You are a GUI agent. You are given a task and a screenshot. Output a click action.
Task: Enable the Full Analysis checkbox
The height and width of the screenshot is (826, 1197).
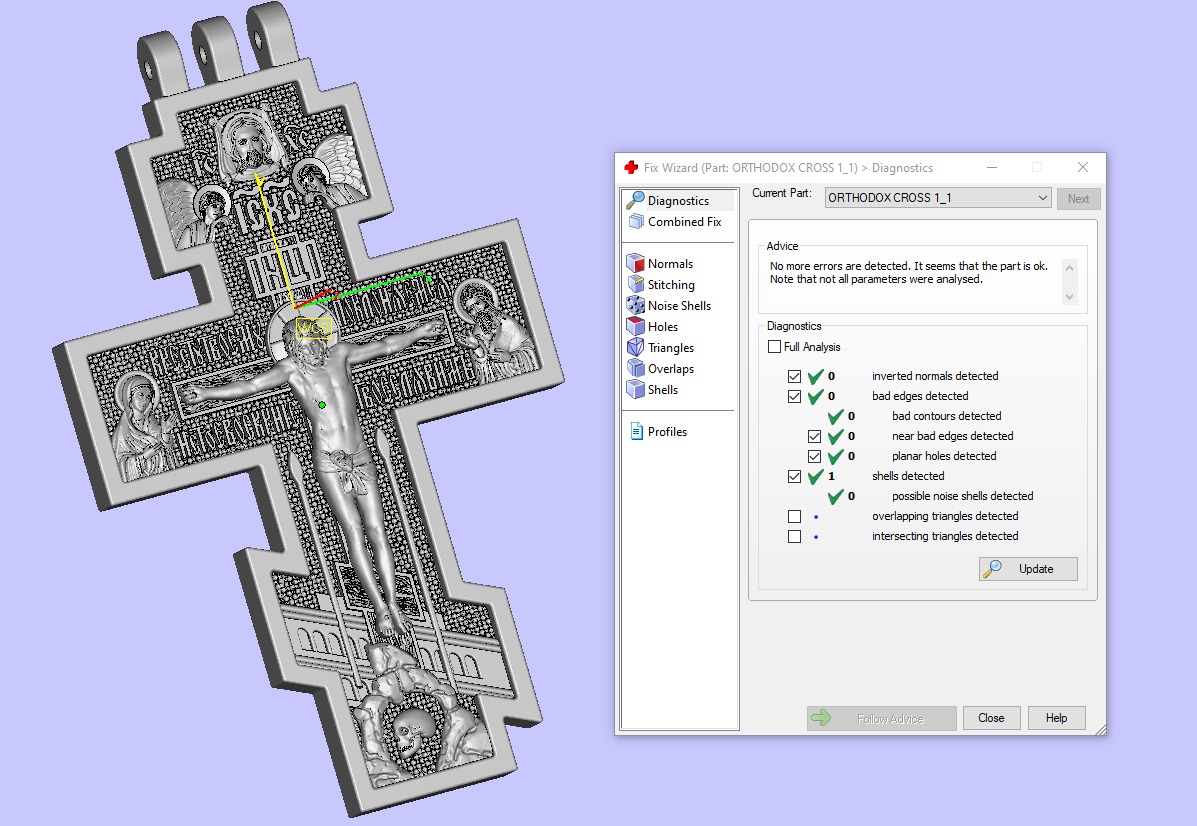pos(774,347)
